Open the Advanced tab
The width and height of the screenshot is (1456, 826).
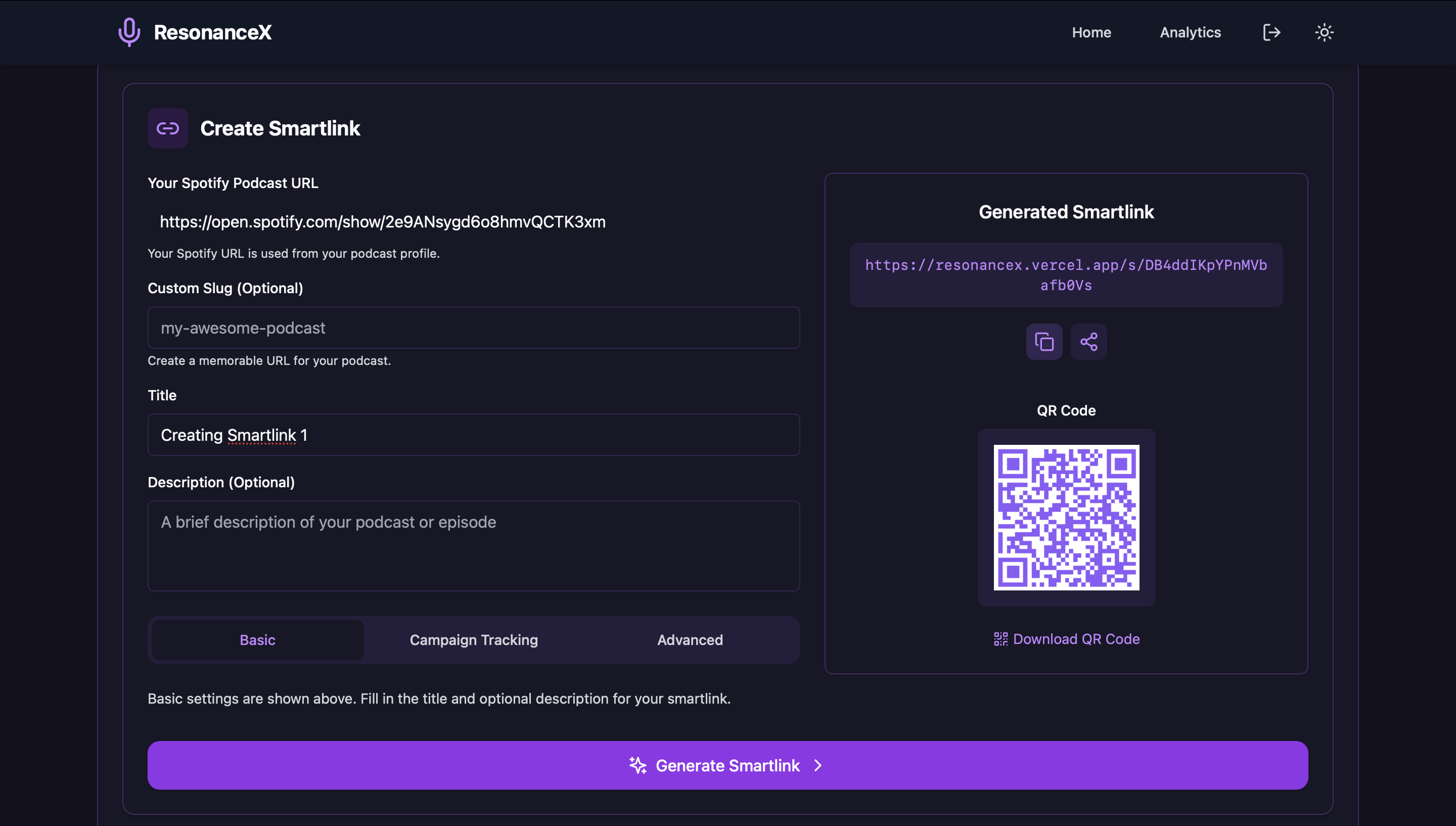(x=690, y=640)
